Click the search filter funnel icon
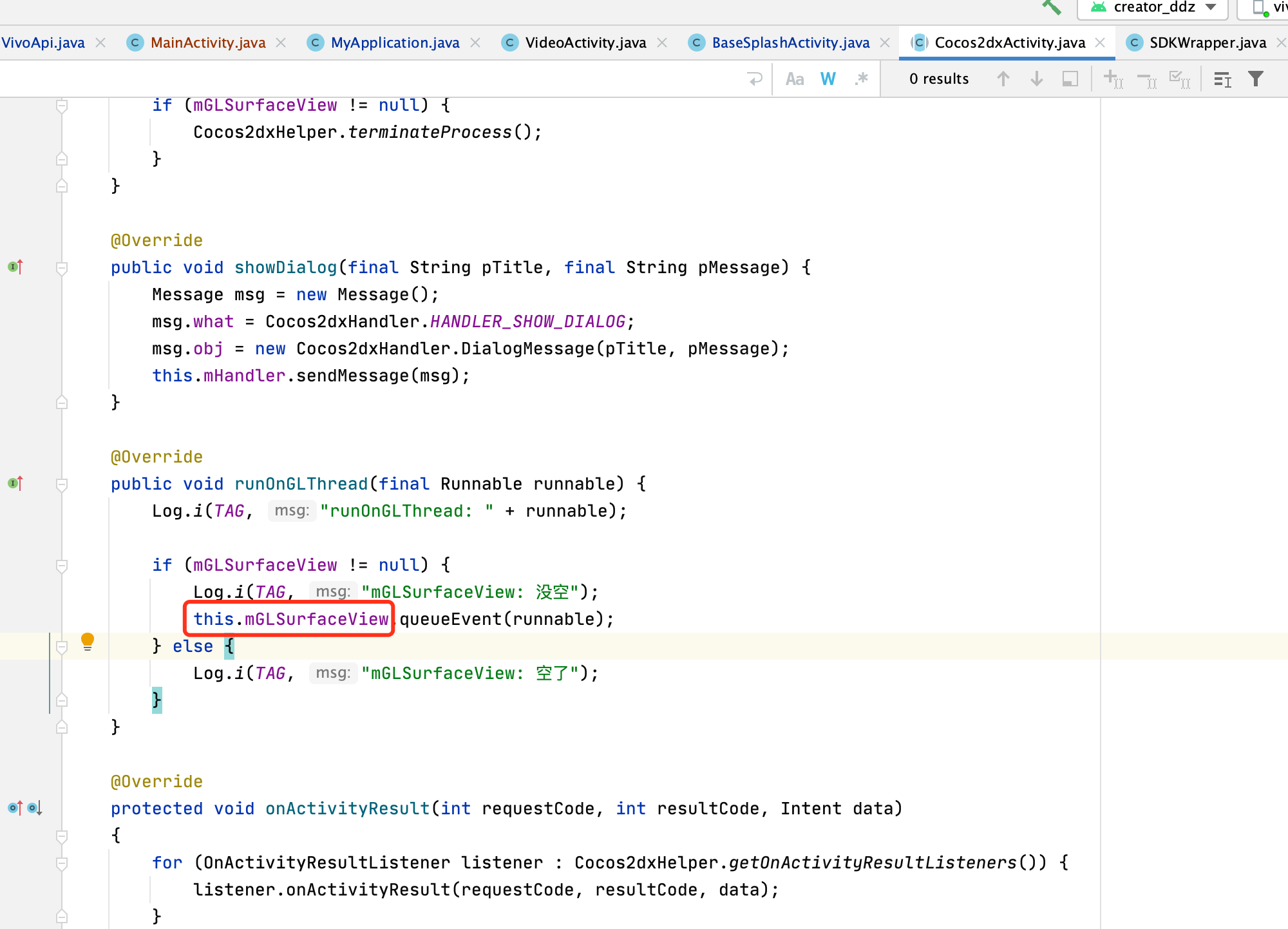This screenshot has height=929, width=1288. click(x=1256, y=79)
